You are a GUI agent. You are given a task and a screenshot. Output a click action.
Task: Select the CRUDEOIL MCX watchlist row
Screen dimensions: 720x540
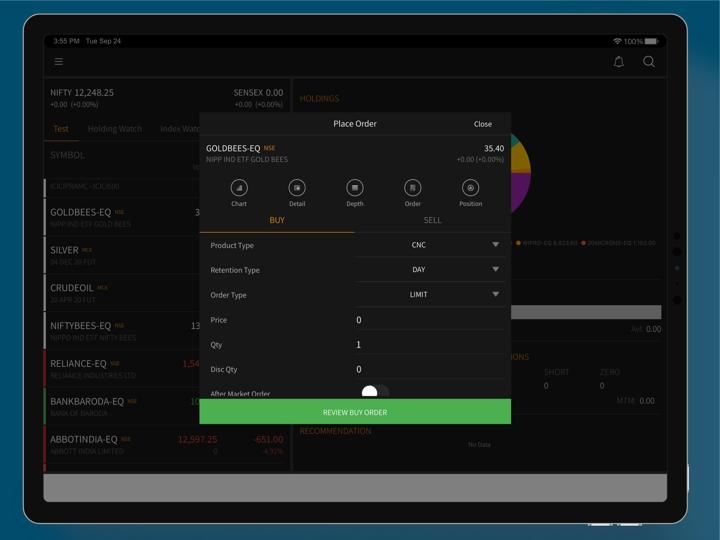[x=122, y=293]
